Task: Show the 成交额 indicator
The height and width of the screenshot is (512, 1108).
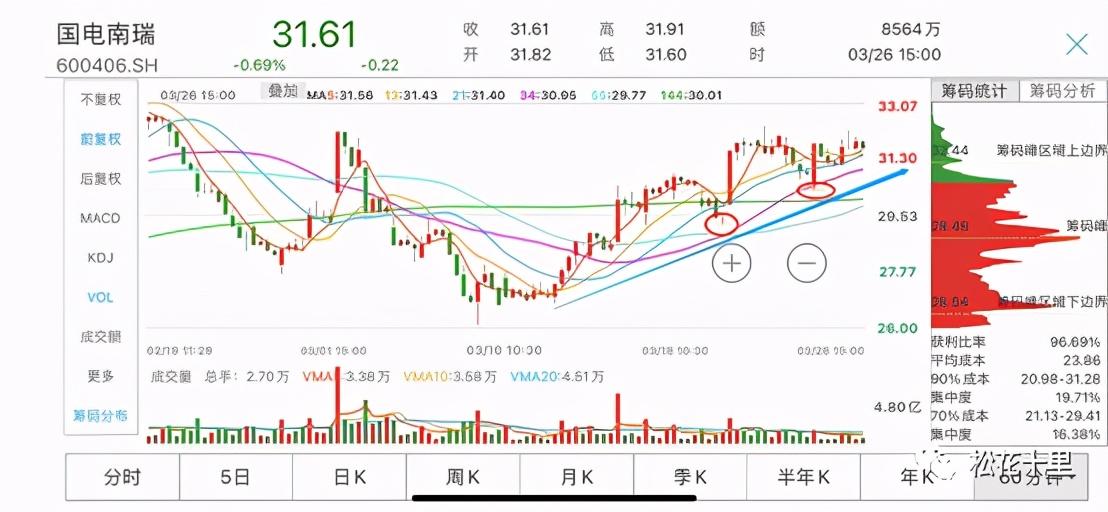Action: [x=101, y=337]
